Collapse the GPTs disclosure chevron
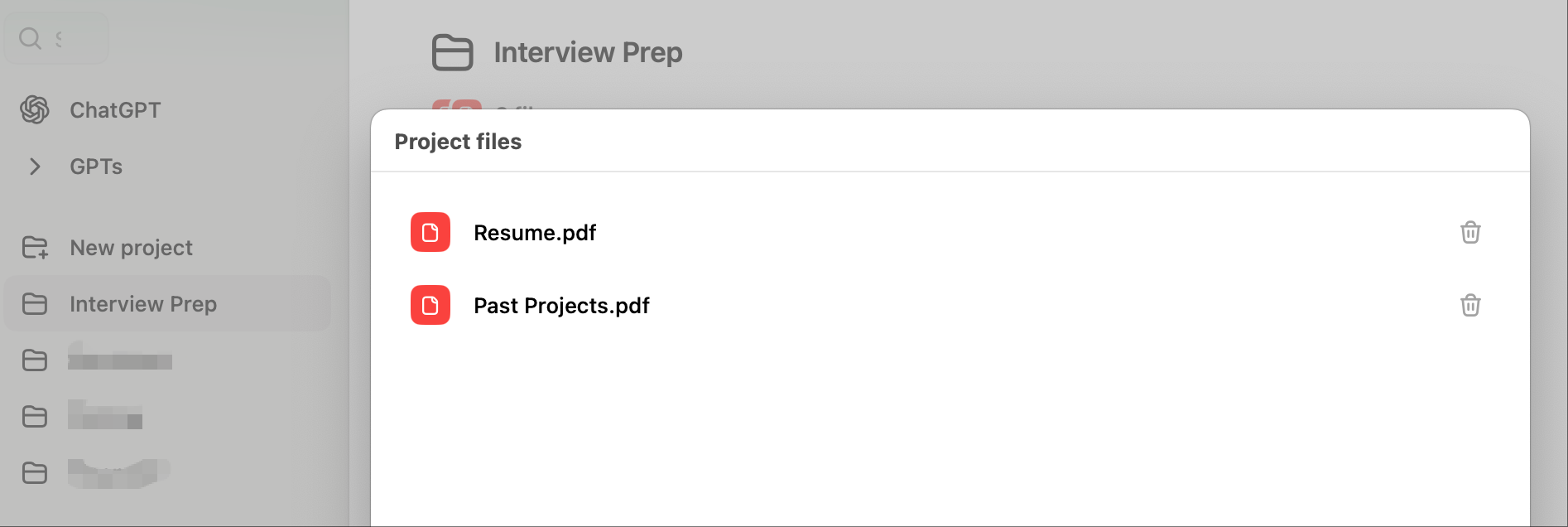The height and width of the screenshot is (527, 1568). point(35,167)
